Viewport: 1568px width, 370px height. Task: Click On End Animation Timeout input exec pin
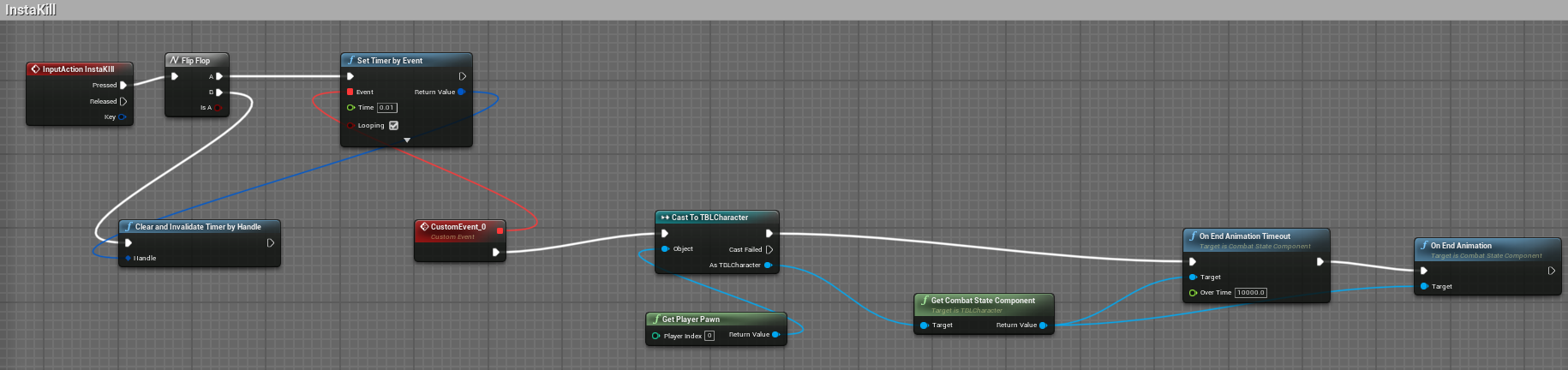1192,261
